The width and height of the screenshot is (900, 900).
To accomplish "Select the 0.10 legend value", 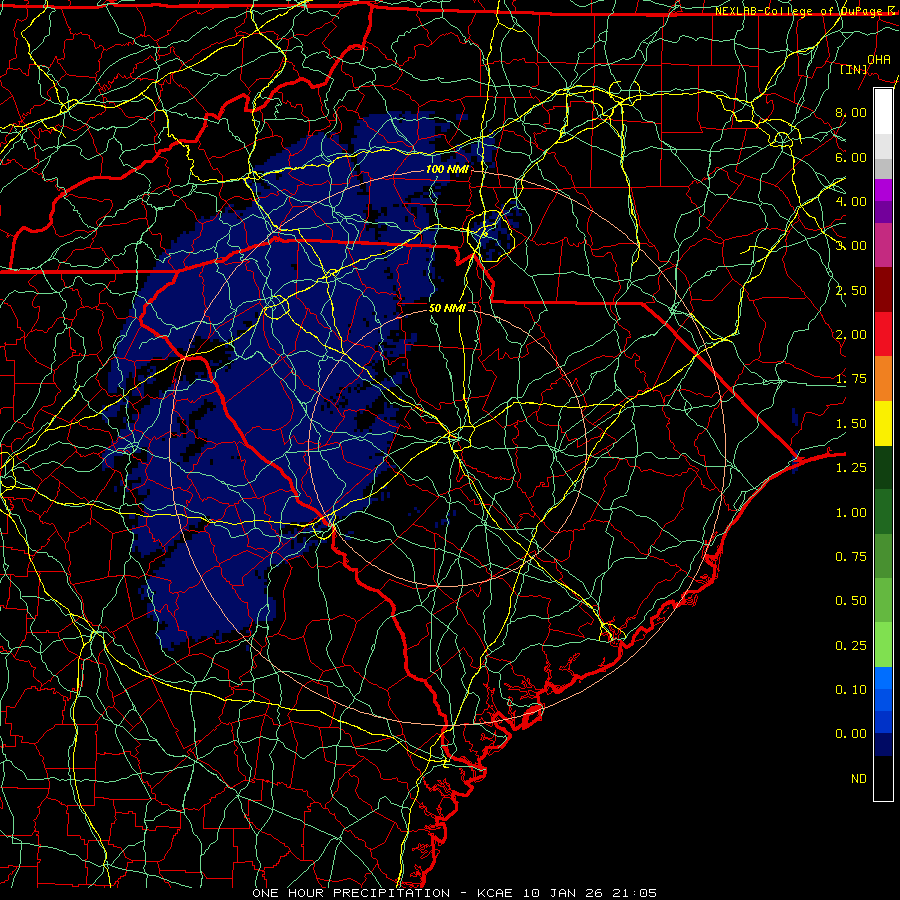I will tap(851, 690).
